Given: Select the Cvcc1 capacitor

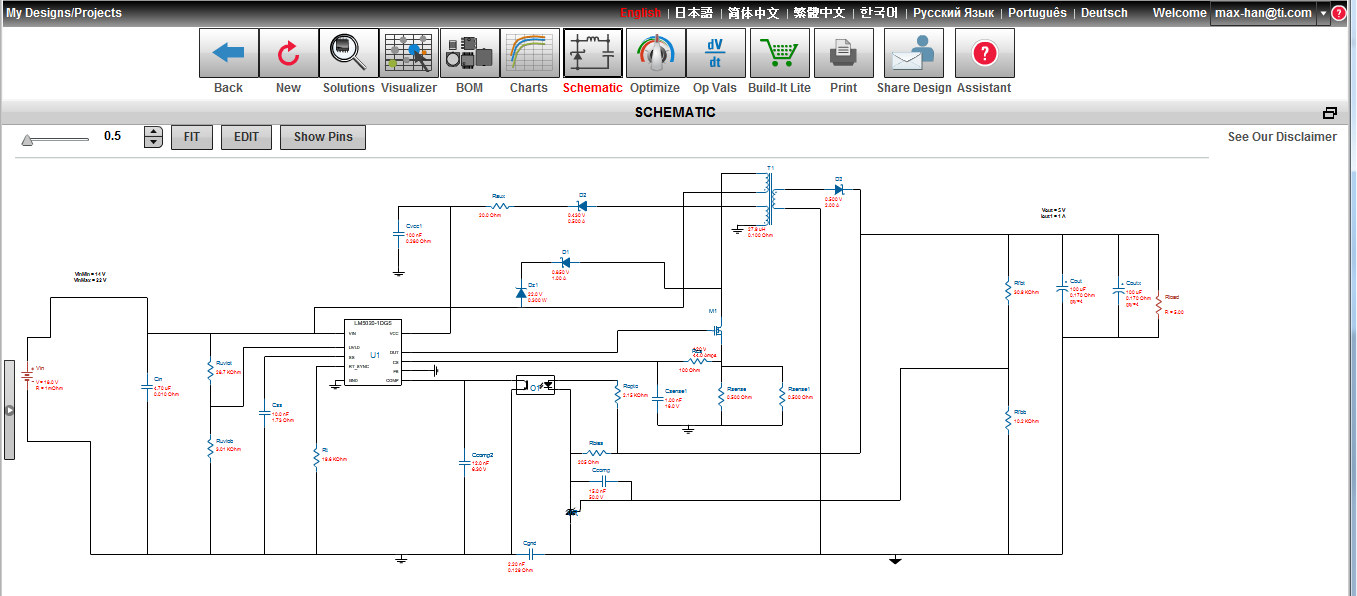Looking at the screenshot, I should click(x=398, y=233).
